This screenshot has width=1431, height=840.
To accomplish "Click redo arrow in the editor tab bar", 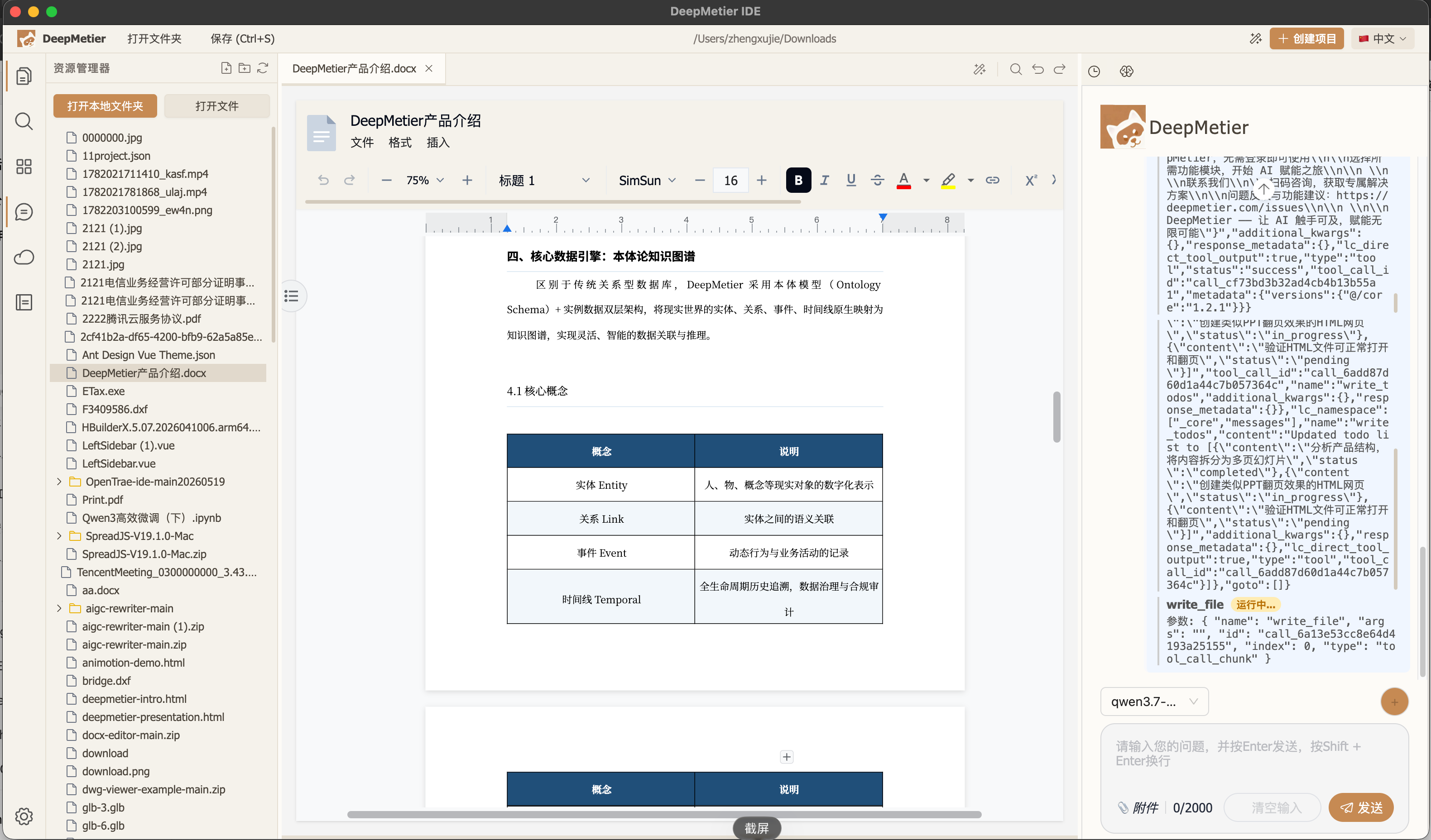I will 1060,69.
